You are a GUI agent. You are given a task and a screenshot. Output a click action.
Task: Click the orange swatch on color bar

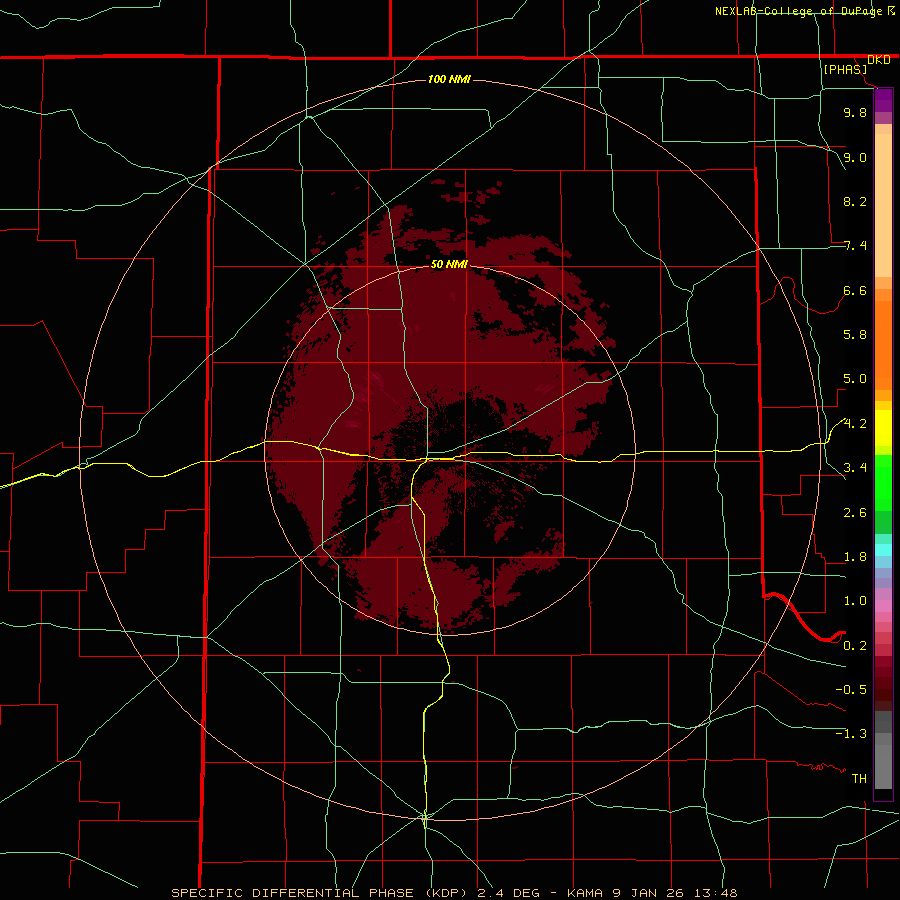click(x=883, y=344)
